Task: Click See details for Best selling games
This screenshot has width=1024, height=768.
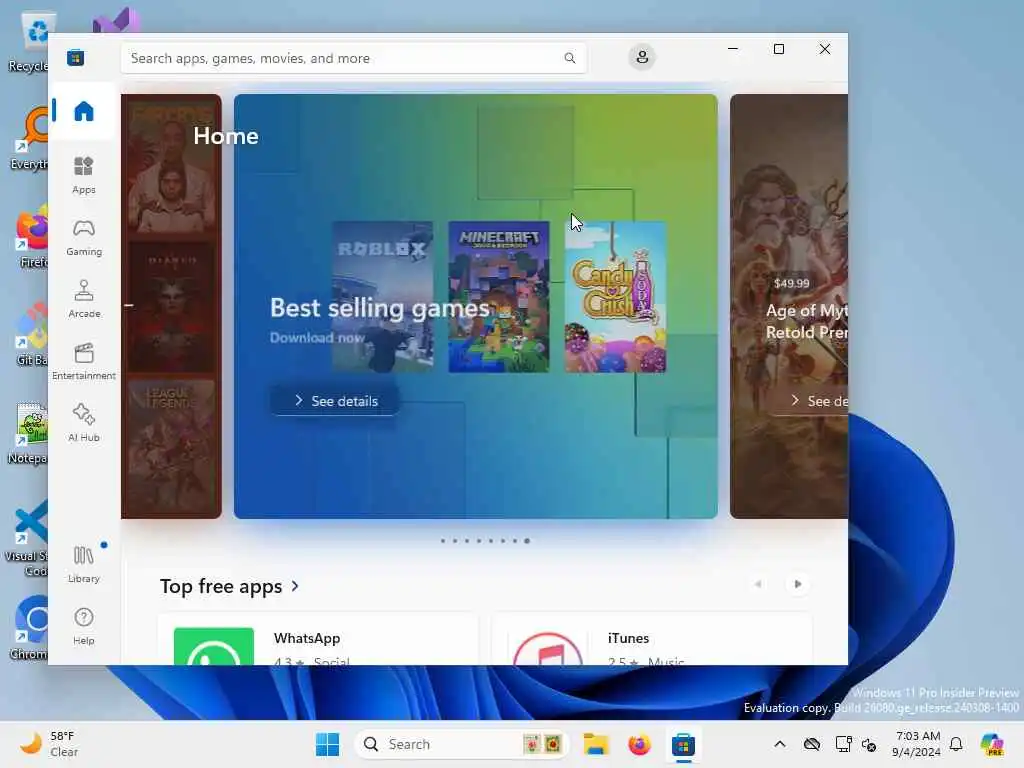Action: 335,401
